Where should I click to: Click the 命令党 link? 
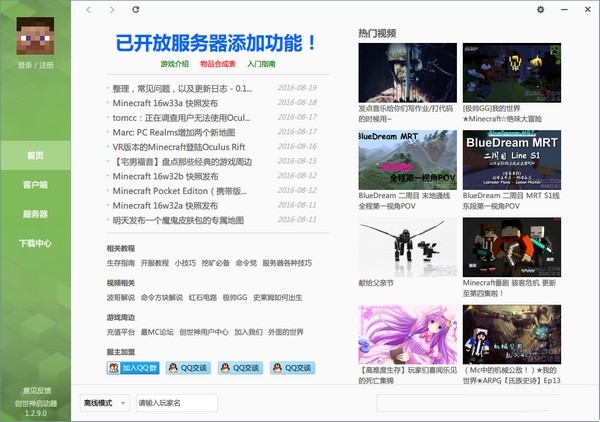pos(246,263)
